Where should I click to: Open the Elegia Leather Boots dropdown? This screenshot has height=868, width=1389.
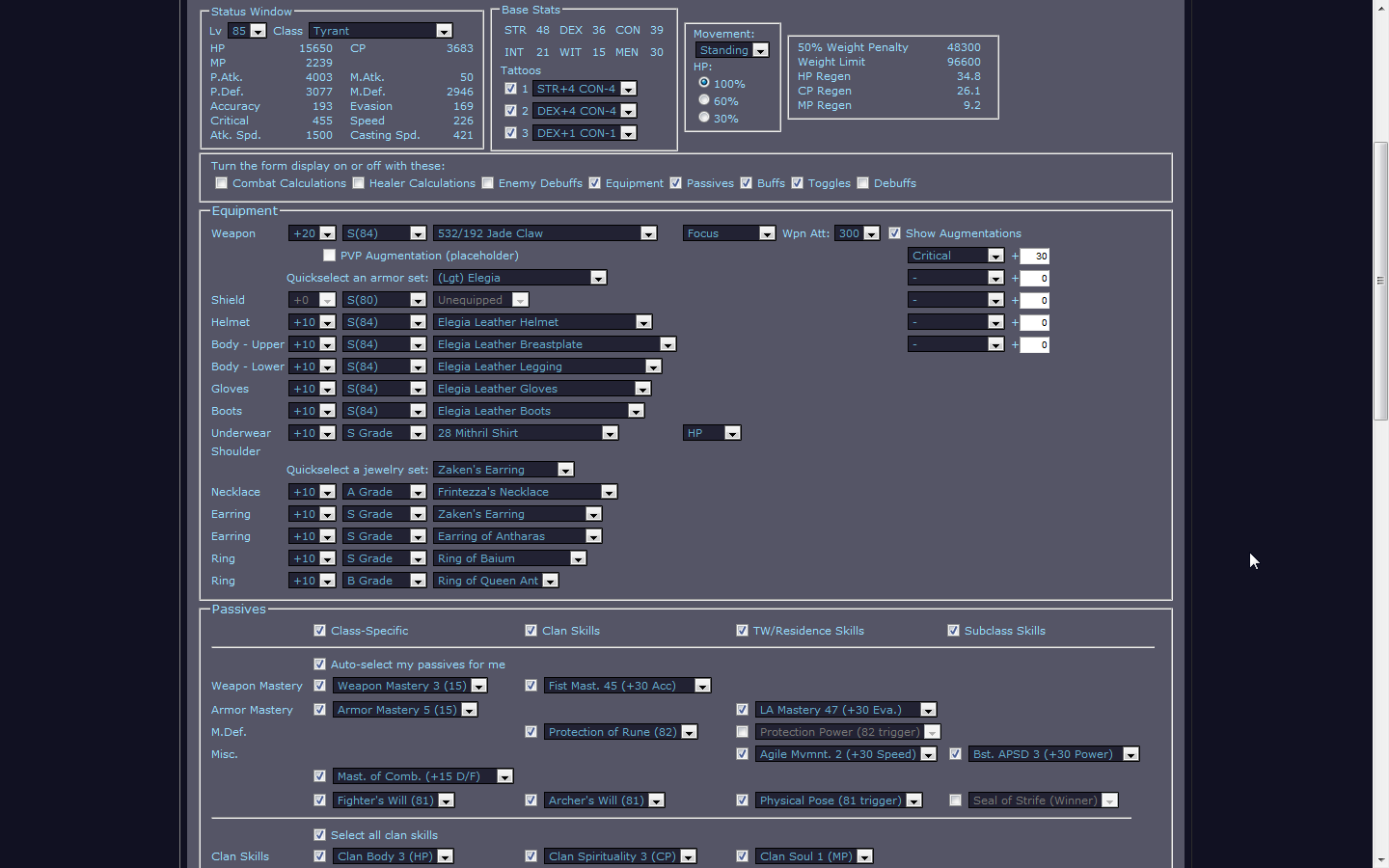(x=538, y=411)
